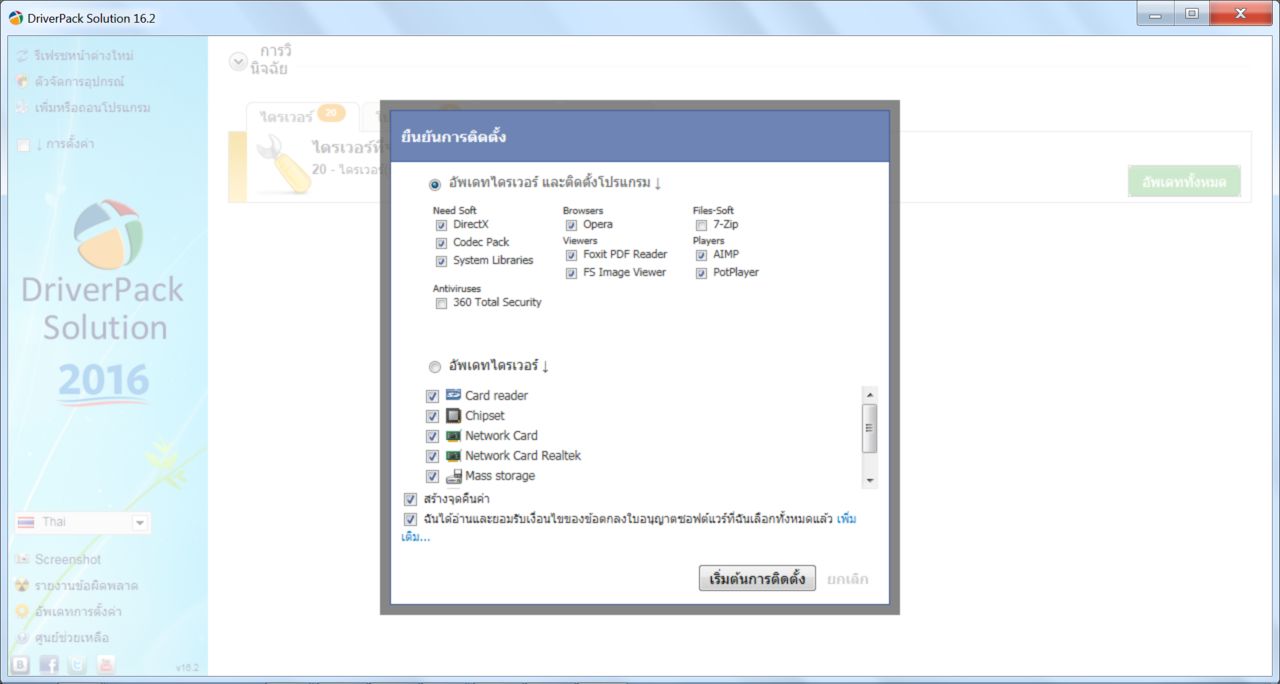Click the green update all button
1280x684 pixels.
(1184, 181)
